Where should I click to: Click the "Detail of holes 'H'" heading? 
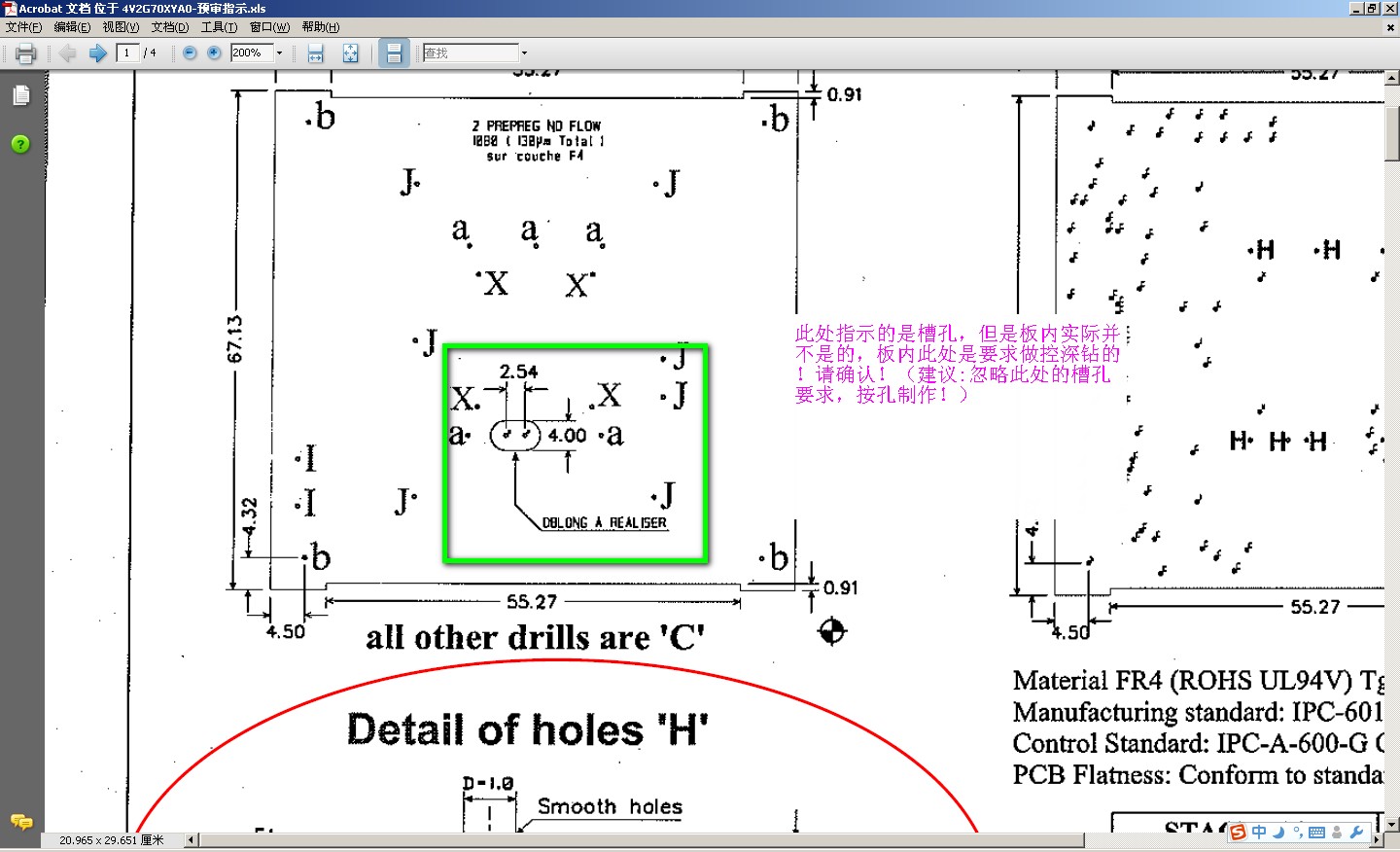tap(528, 728)
